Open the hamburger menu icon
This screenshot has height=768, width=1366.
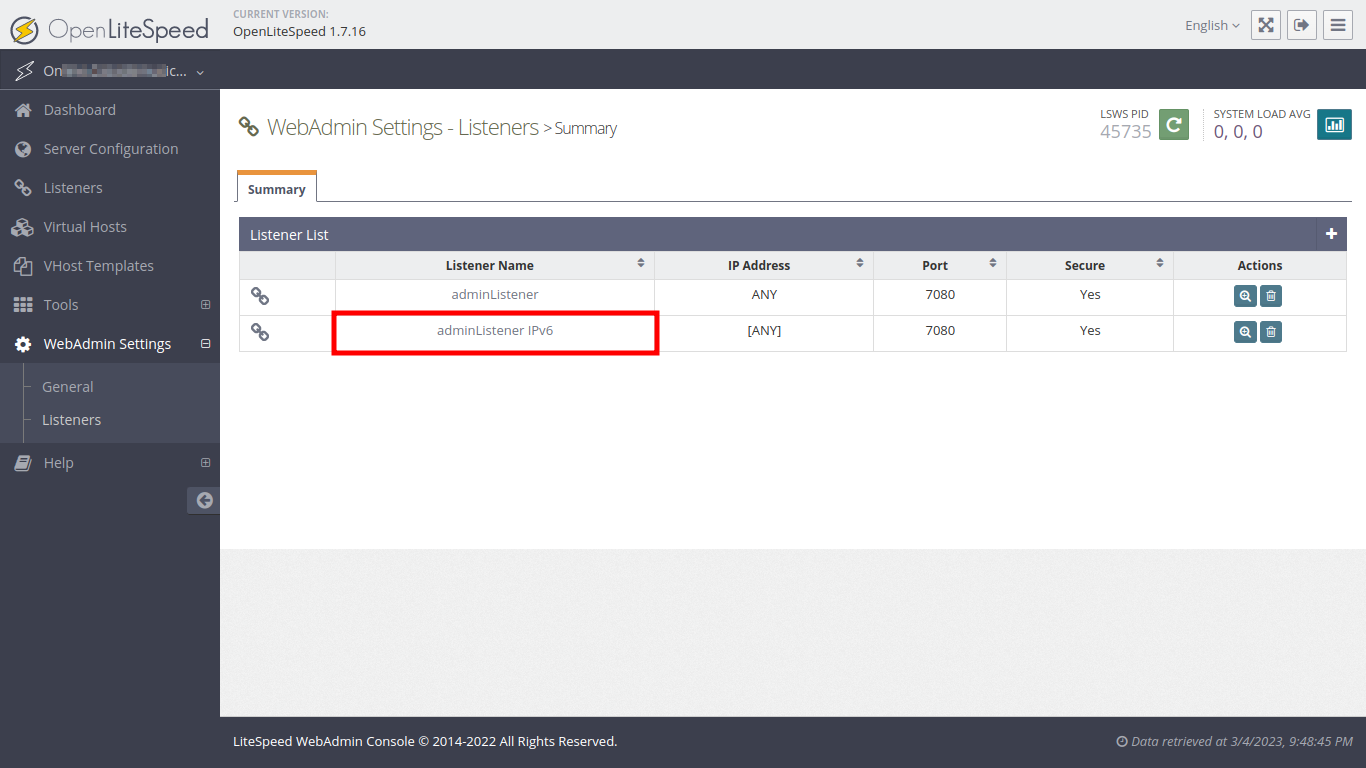pos(1338,25)
